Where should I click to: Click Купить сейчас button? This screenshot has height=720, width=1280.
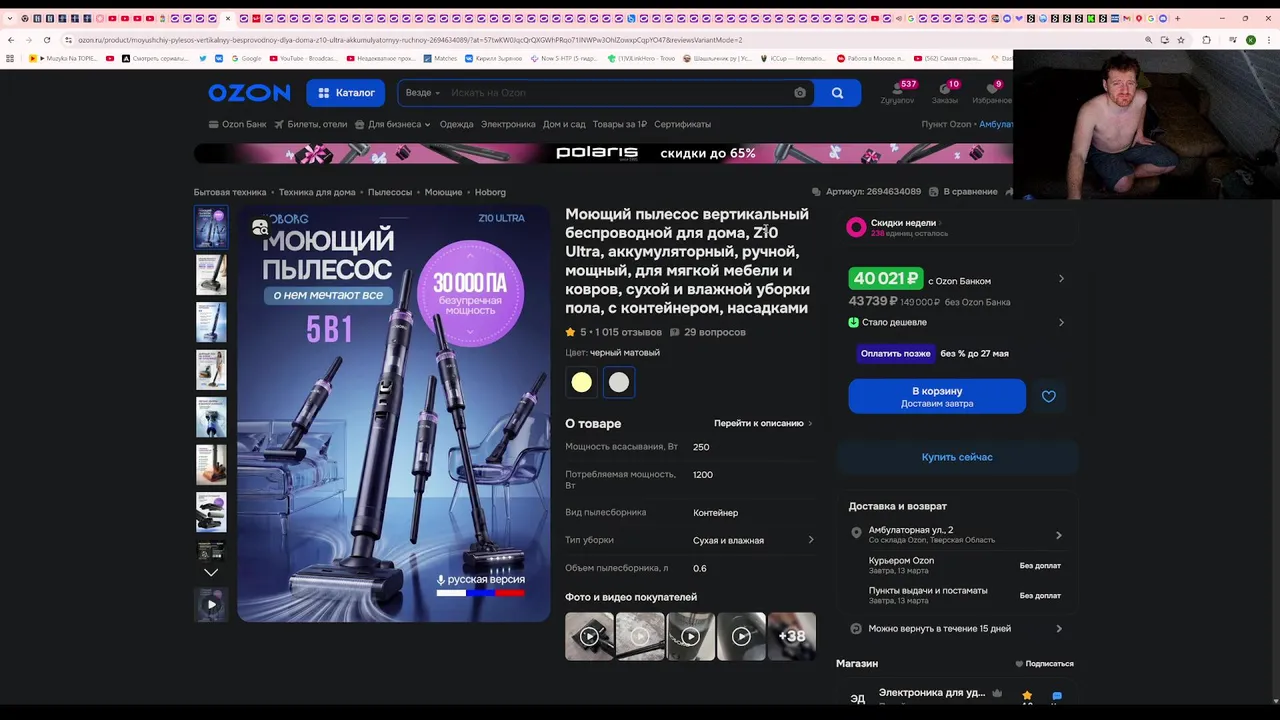pyautogui.click(x=957, y=457)
